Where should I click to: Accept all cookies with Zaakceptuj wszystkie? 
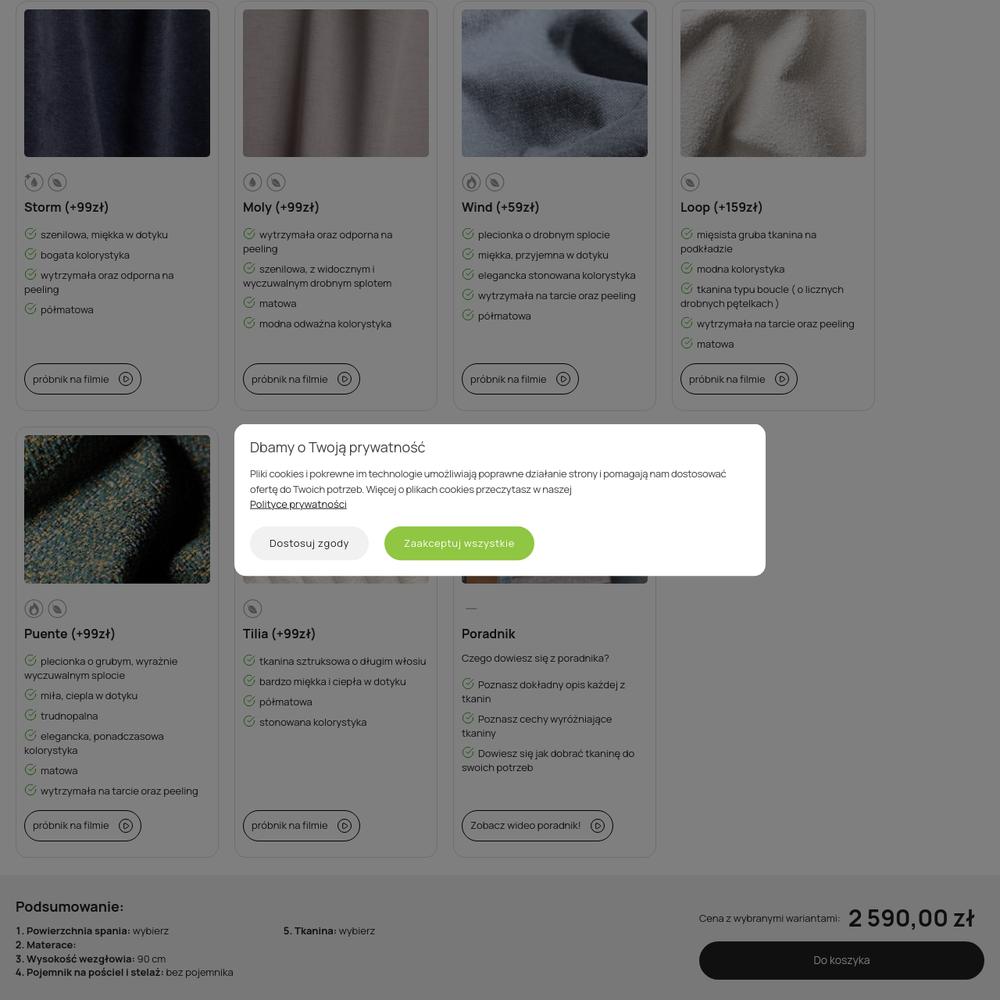459,543
